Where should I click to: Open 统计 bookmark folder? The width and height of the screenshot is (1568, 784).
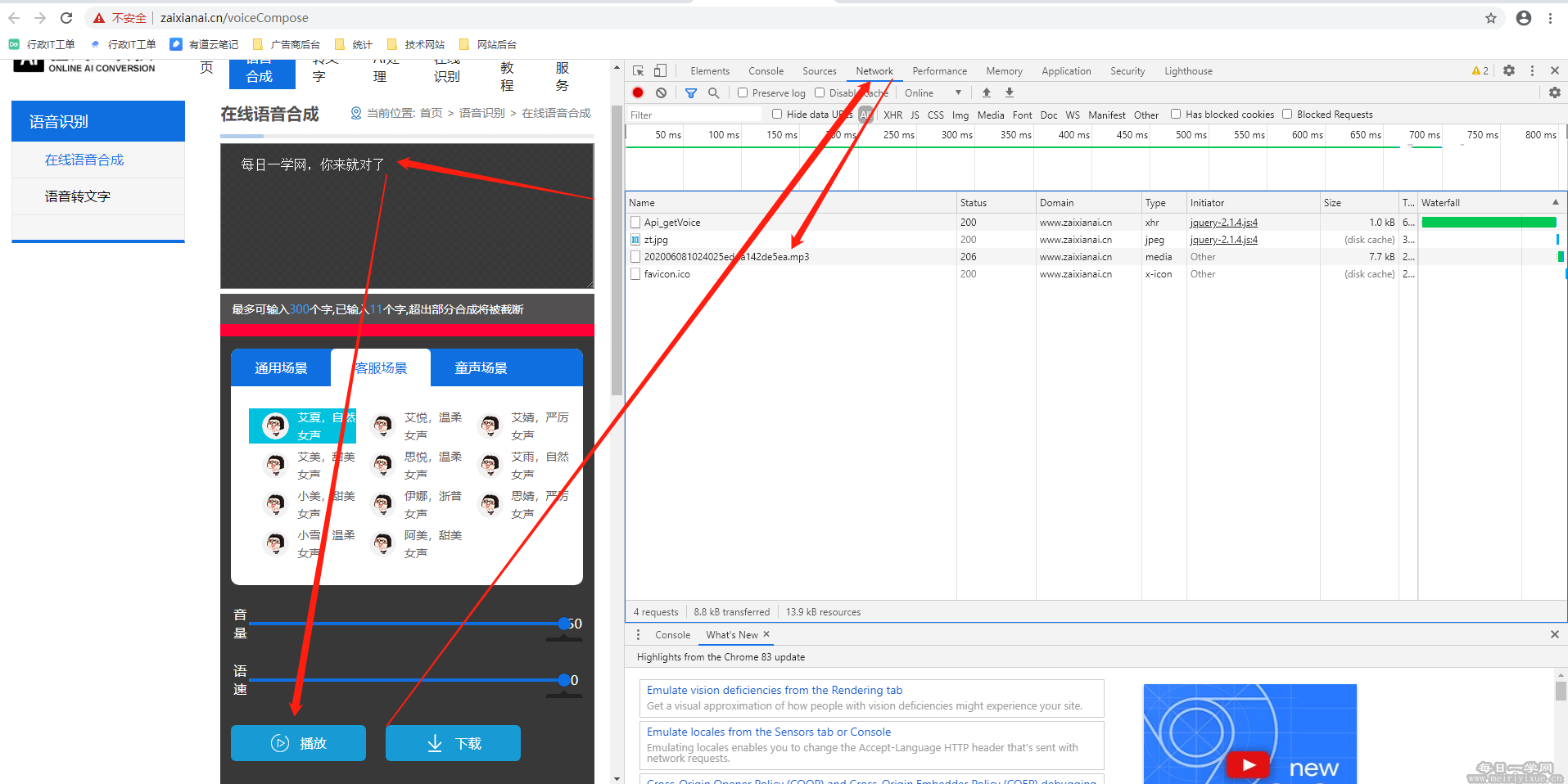pos(354,44)
